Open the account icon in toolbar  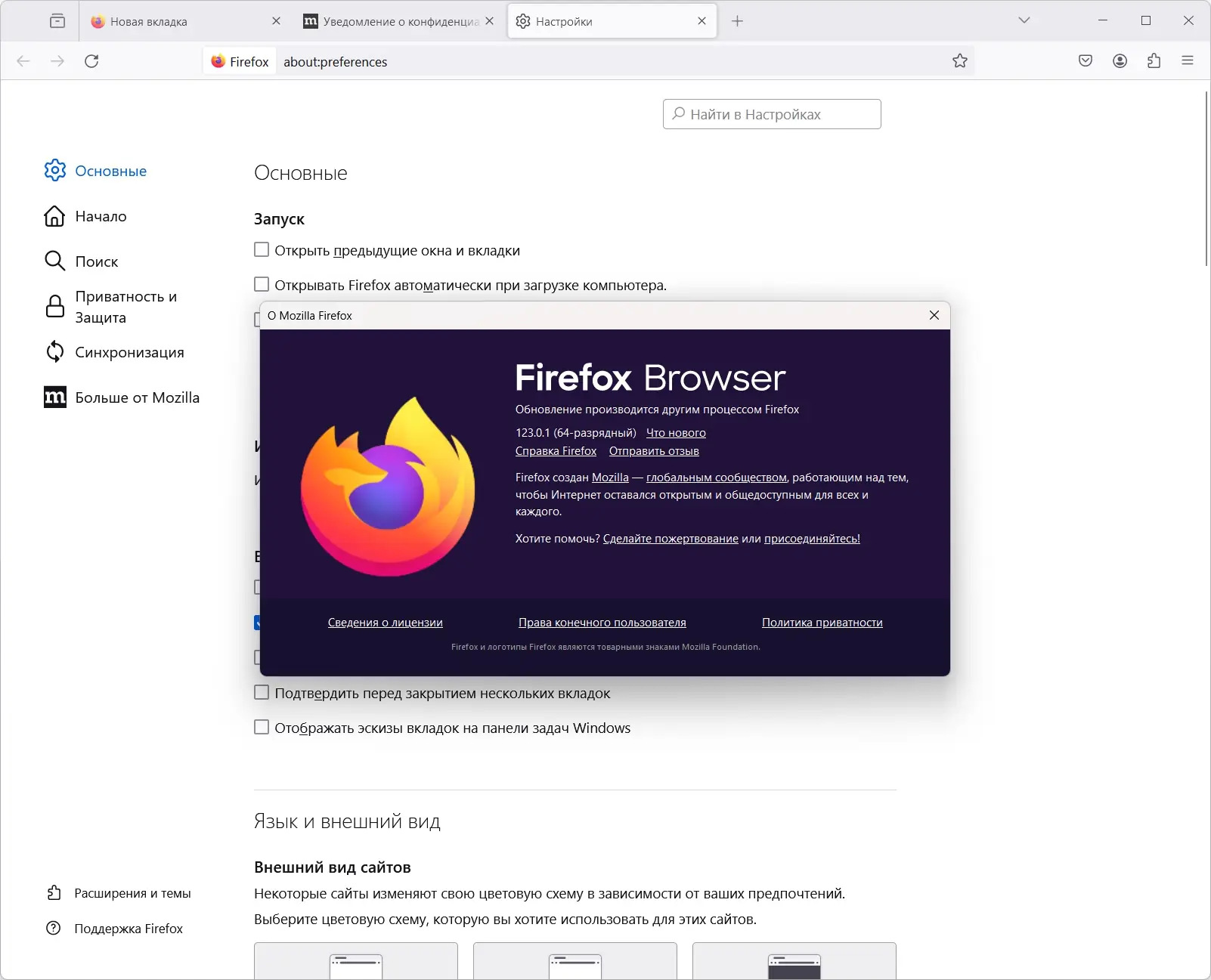click(x=1120, y=61)
